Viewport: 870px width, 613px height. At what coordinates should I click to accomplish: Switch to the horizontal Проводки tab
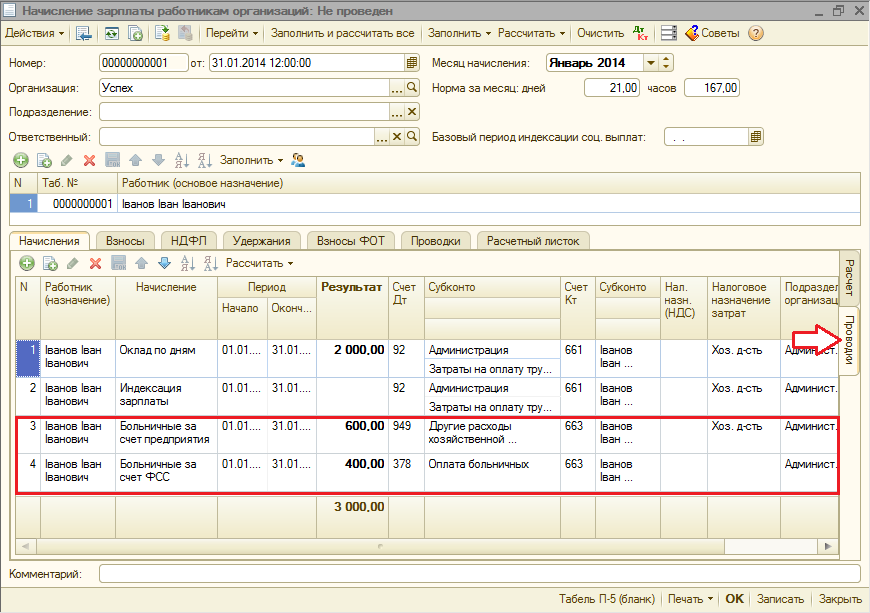pyautogui.click(x=436, y=241)
